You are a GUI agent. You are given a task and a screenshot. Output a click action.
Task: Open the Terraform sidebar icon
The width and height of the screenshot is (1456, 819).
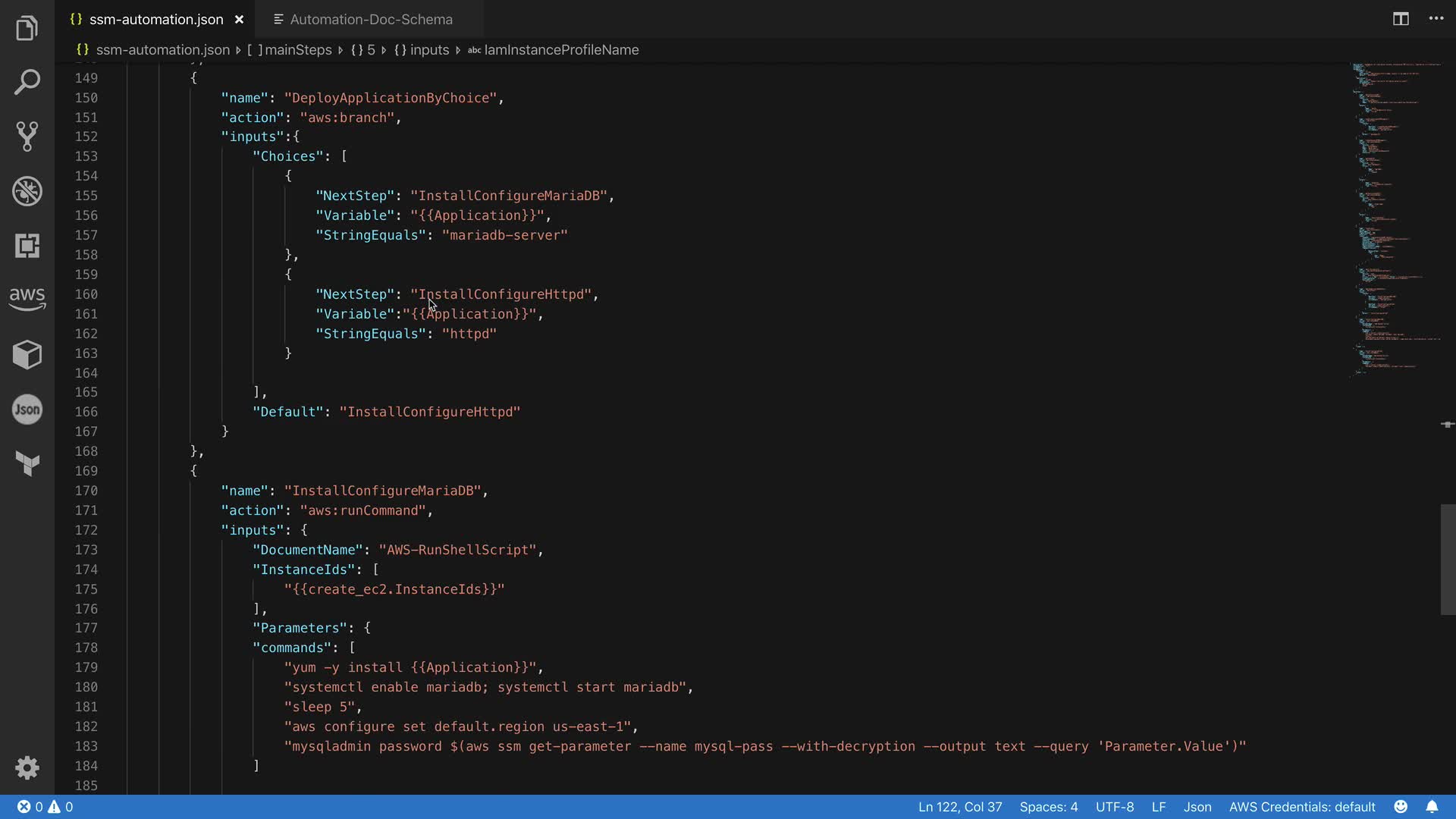(x=27, y=463)
